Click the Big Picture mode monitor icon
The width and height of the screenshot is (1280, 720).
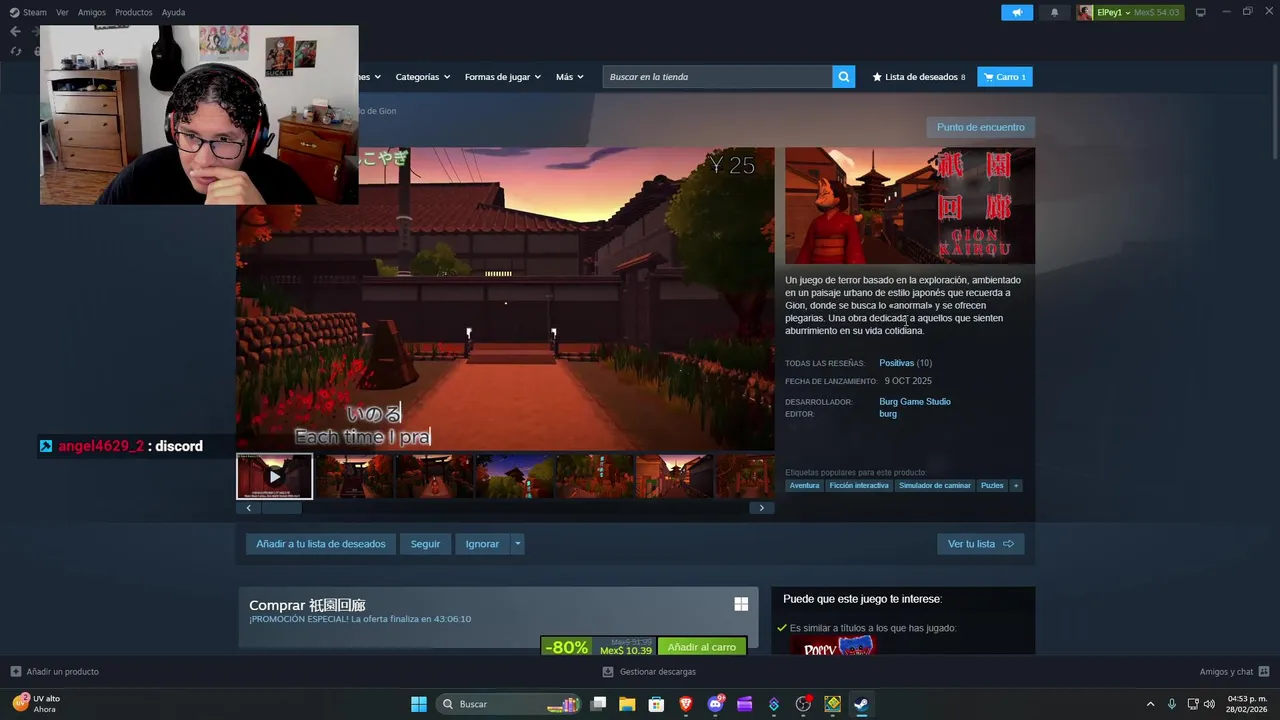1201,12
